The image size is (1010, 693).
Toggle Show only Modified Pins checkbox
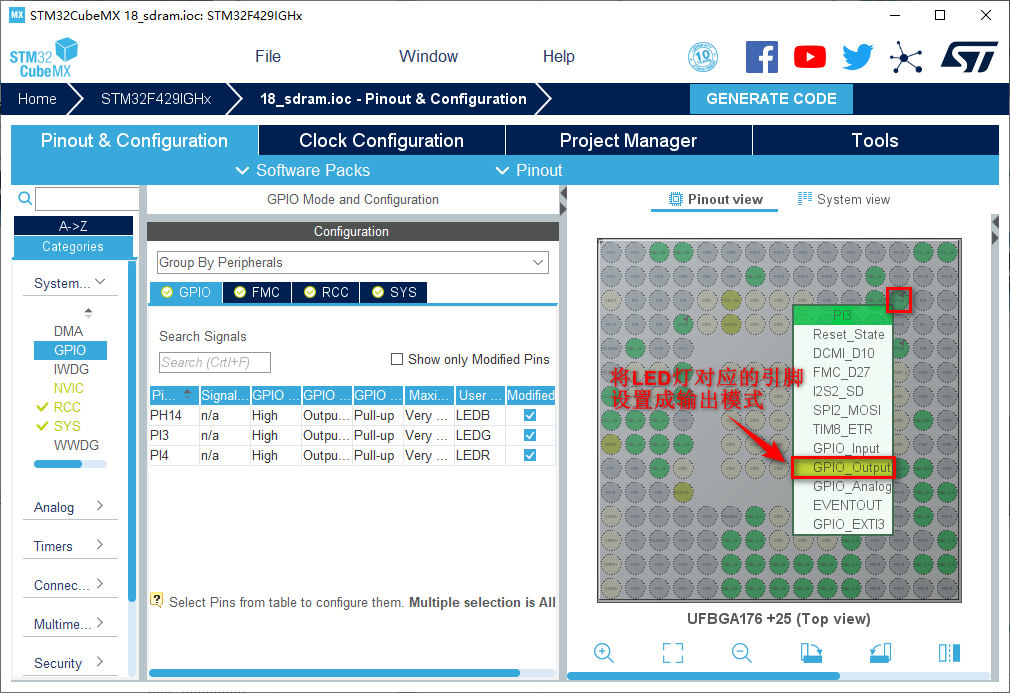[x=397, y=360]
